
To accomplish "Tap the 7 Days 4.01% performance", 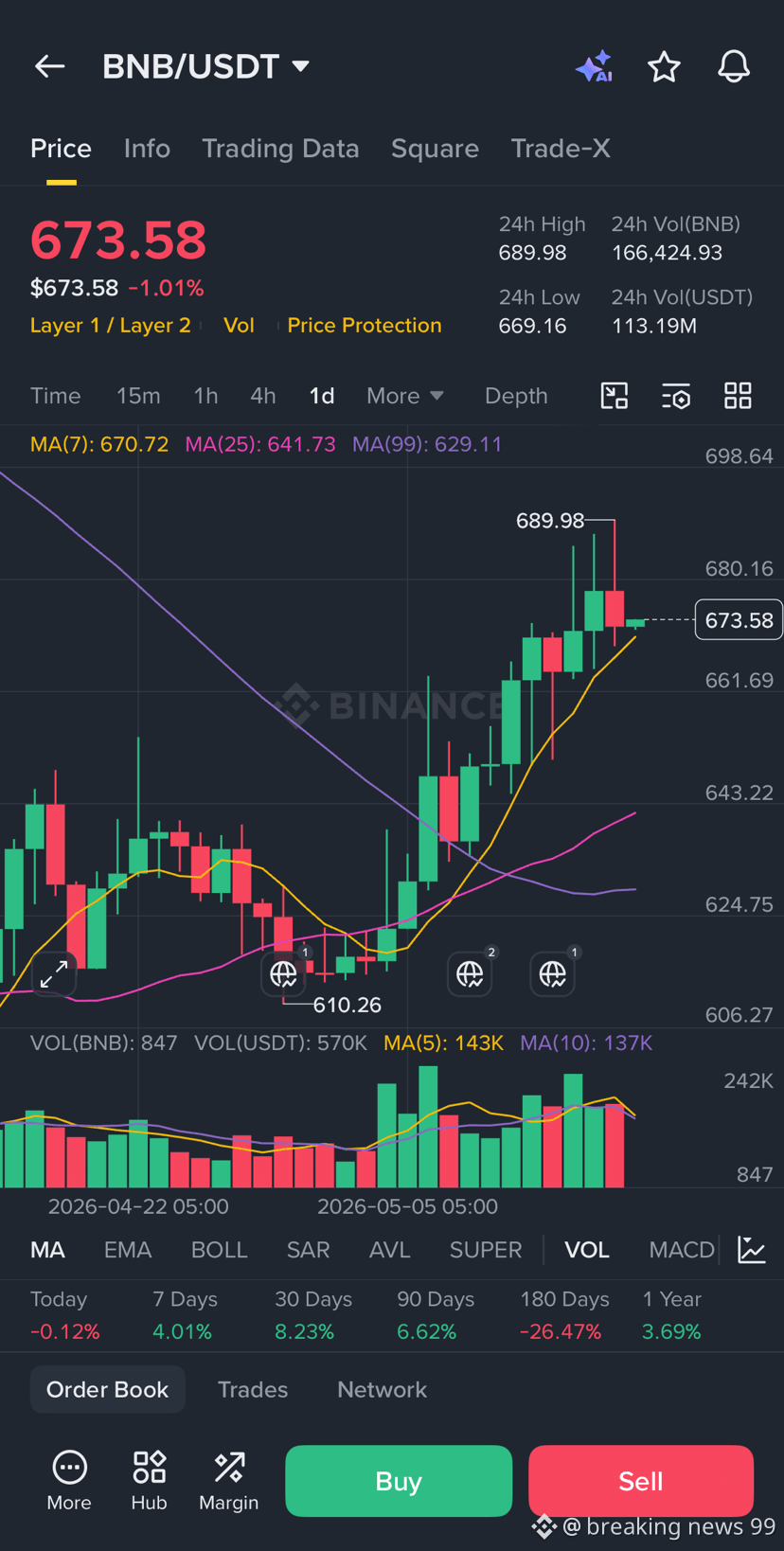I will point(185,1315).
